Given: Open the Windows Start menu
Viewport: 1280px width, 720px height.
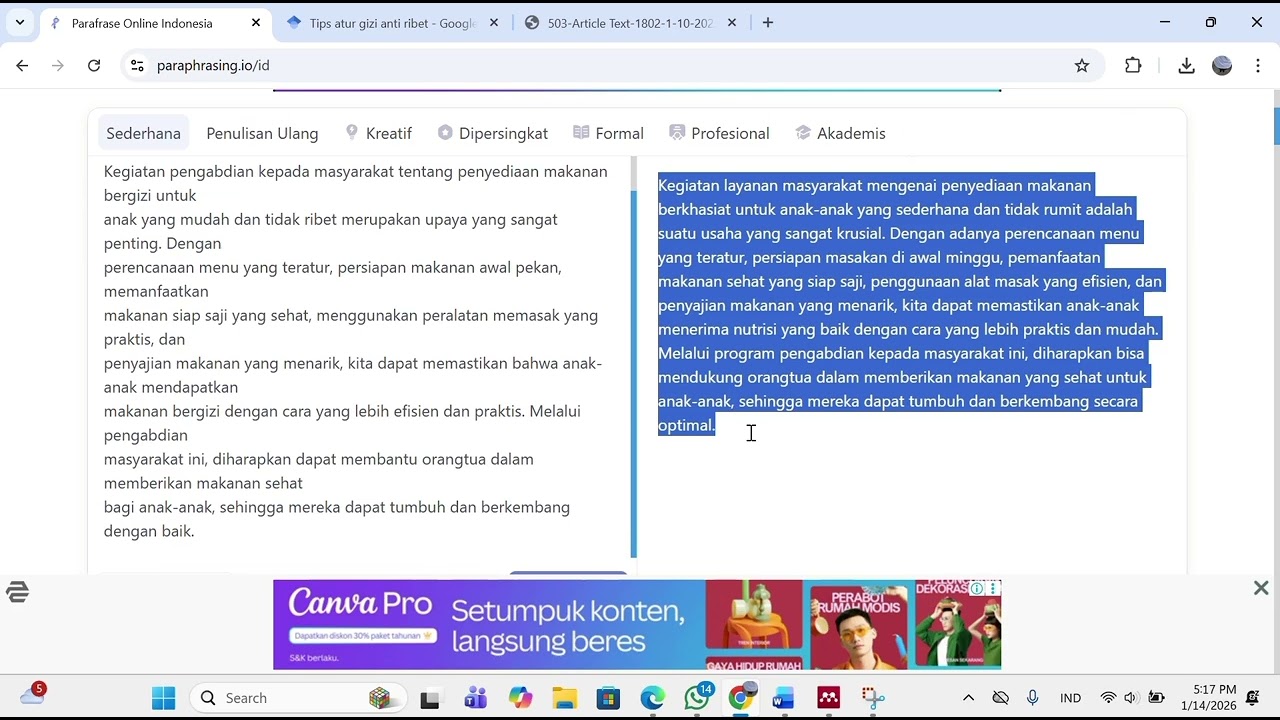Looking at the screenshot, I should click(x=163, y=698).
